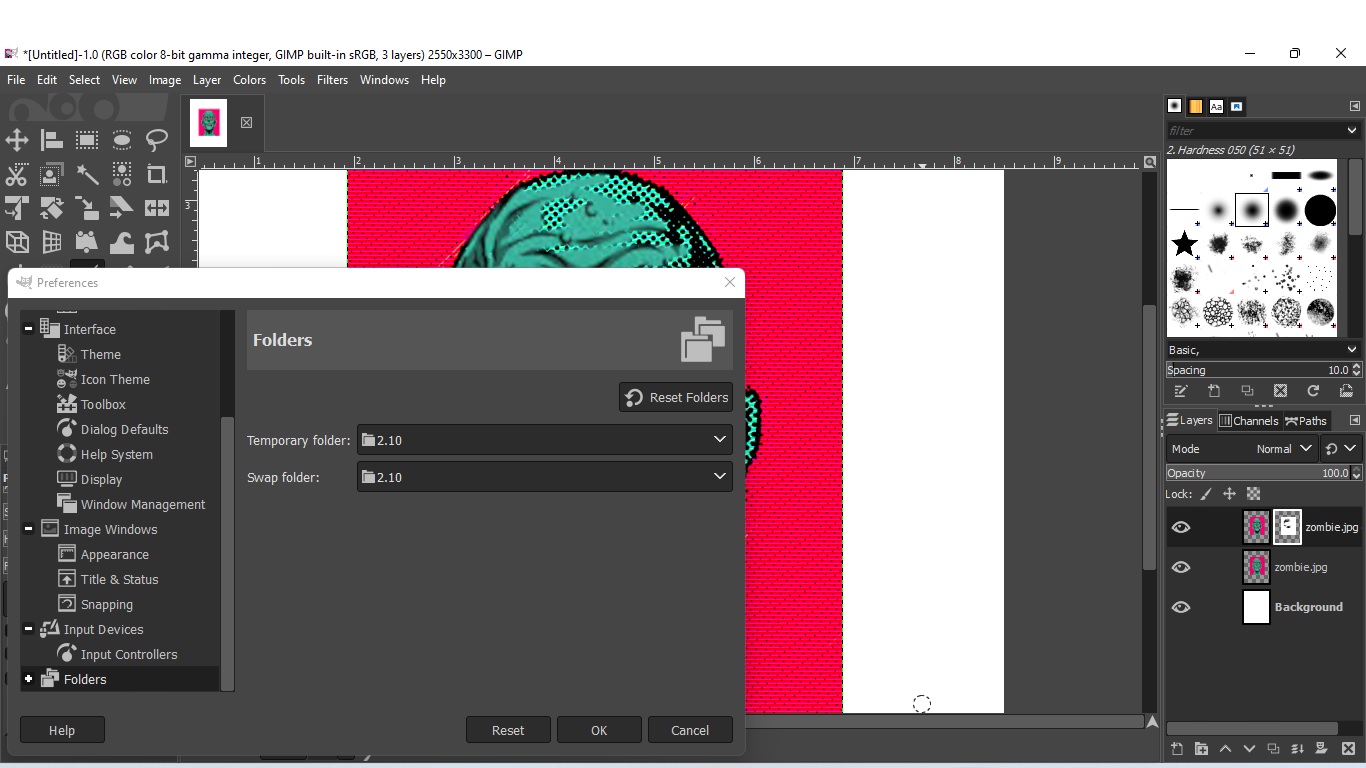This screenshot has height=768, width=1366.
Task: Refresh the brushes list
Action: pyautogui.click(x=1313, y=391)
